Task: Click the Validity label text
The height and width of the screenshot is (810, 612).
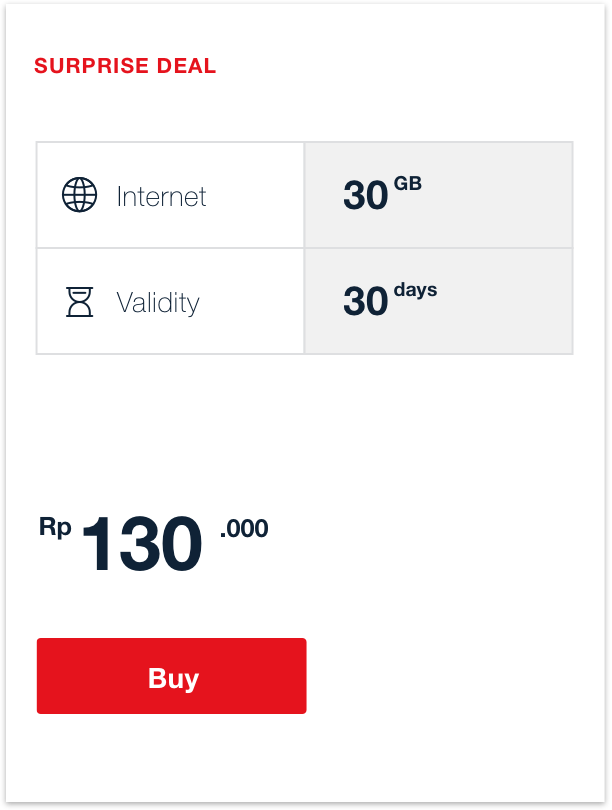Action: [158, 302]
